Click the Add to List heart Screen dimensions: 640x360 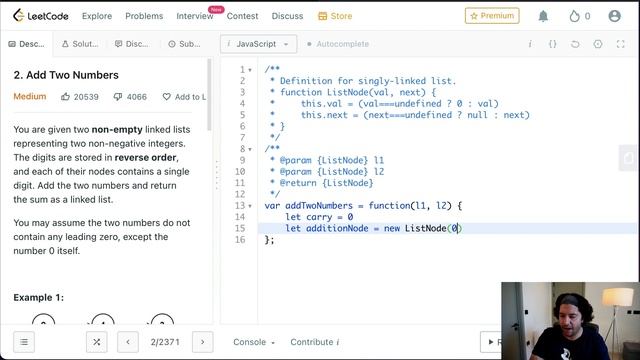(167, 97)
